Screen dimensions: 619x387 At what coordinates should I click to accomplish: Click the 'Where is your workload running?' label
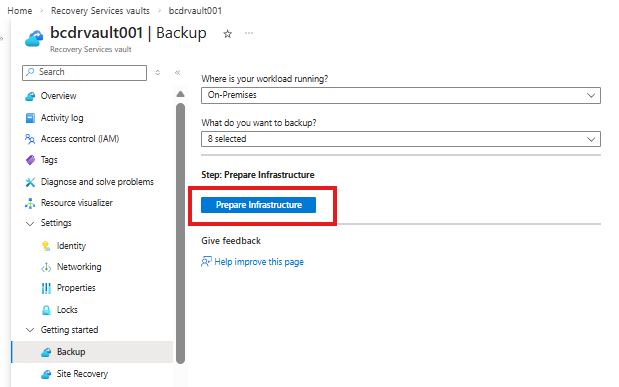(x=264, y=79)
